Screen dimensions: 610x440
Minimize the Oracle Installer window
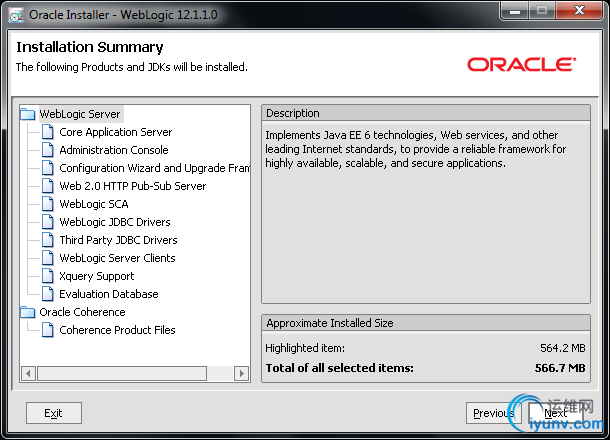(515, 11)
